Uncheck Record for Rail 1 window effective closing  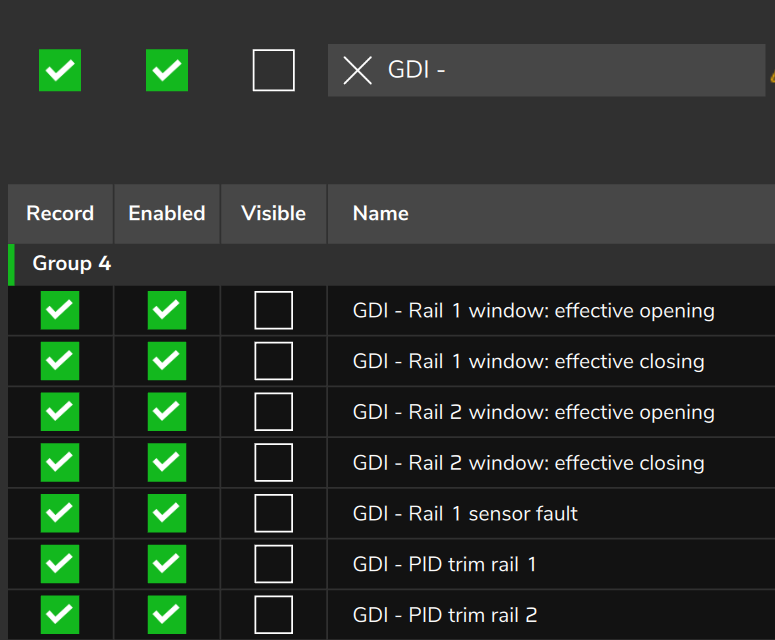60,361
